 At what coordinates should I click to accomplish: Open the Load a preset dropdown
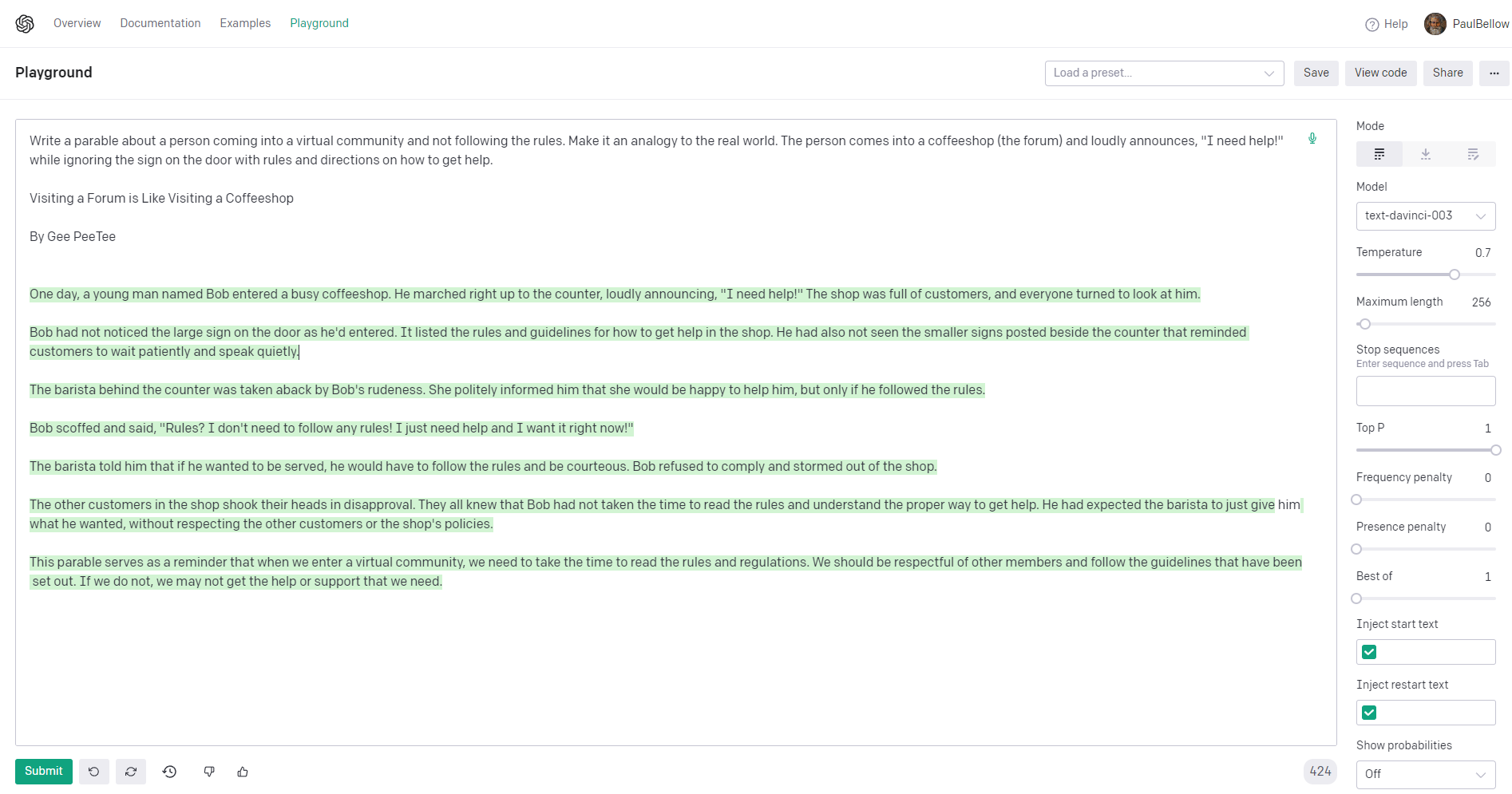coord(1164,73)
